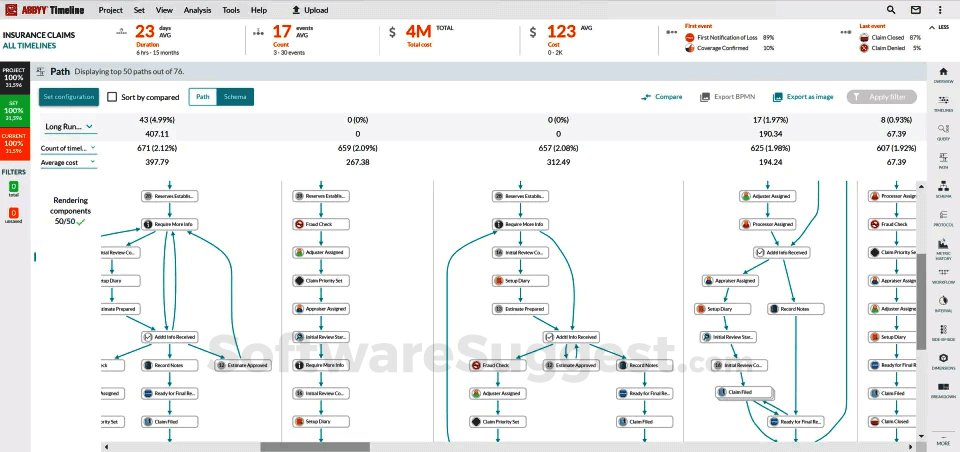Open the Count of timelines dropdown
The height and width of the screenshot is (452, 960).
pos(69,148)
